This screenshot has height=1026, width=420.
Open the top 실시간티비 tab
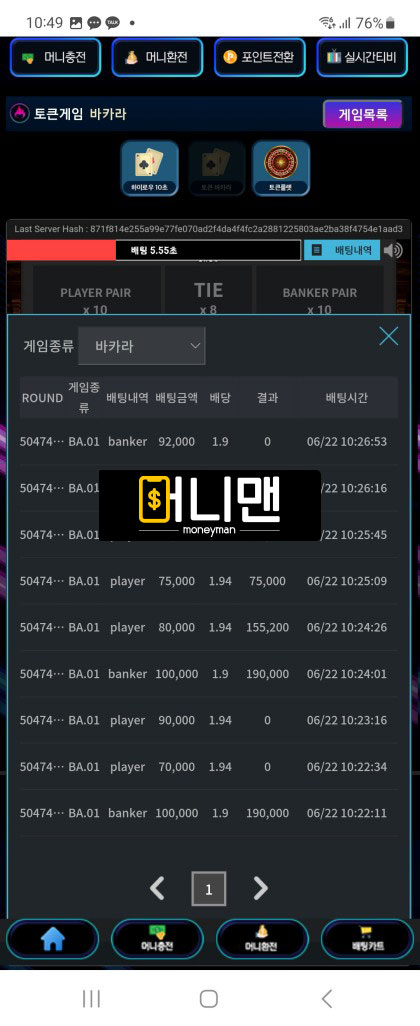(x=362, y=57)
